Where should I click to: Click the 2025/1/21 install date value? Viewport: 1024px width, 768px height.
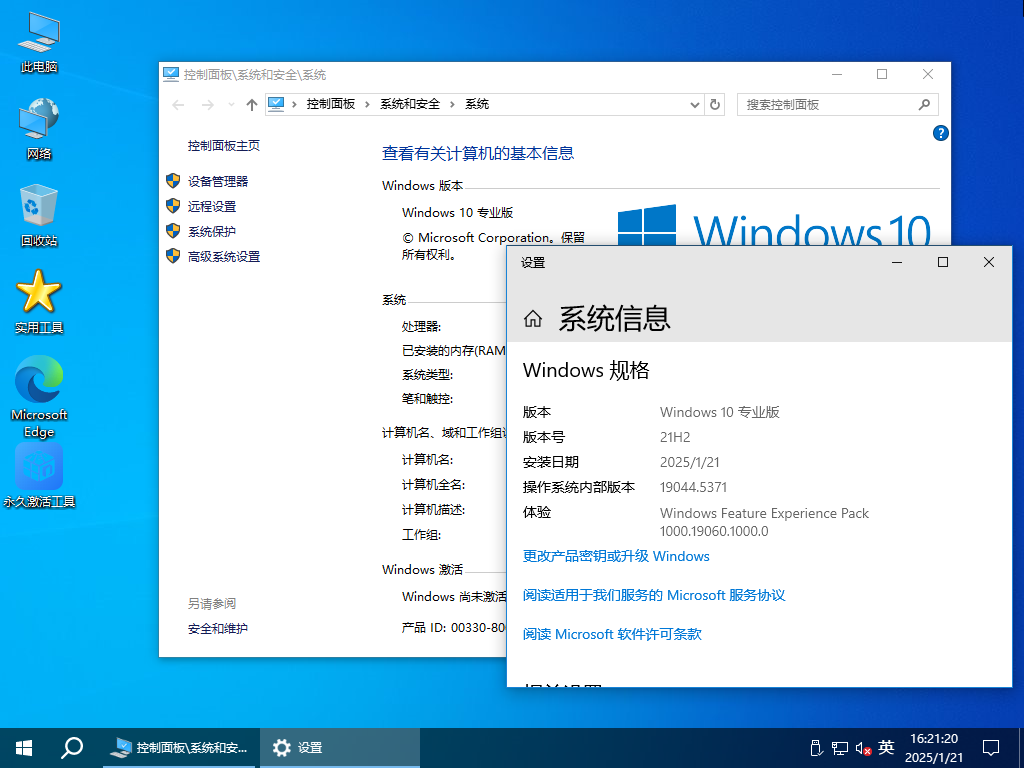click(x=690, y=462)
